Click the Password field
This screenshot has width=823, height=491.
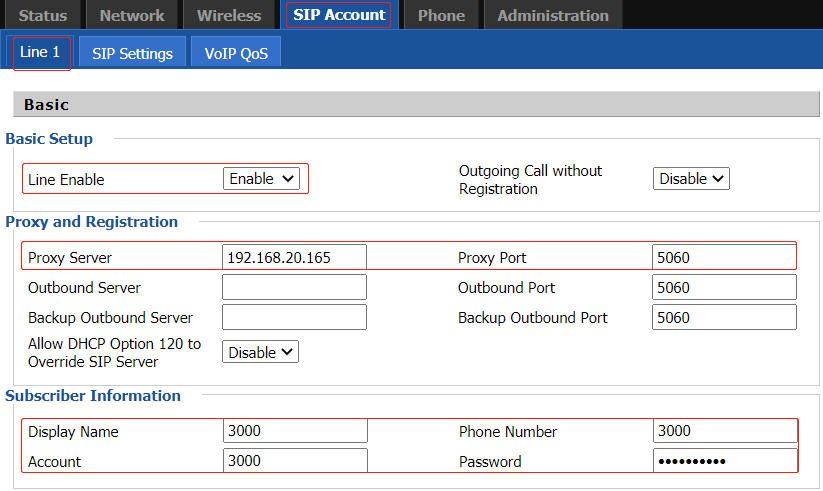point(724,462)
